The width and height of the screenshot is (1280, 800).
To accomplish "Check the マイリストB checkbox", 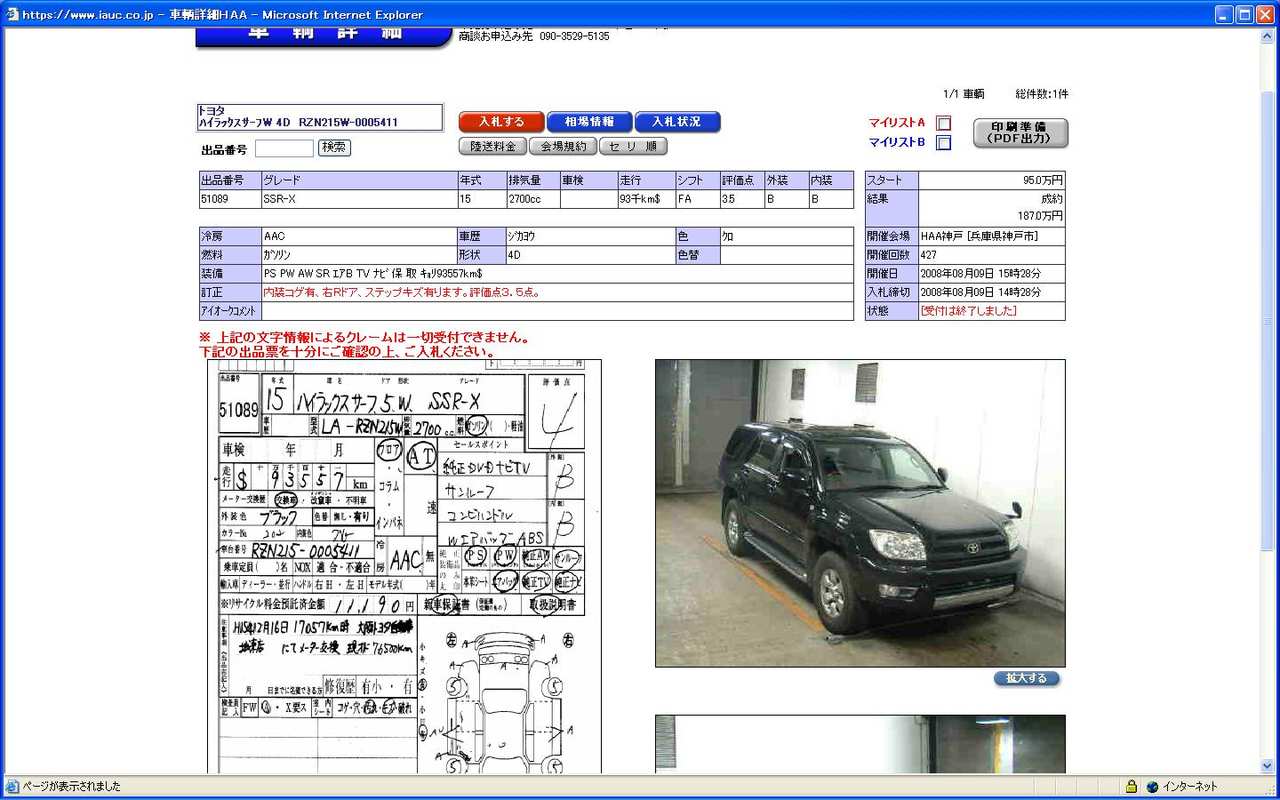I will coord(943,142).
